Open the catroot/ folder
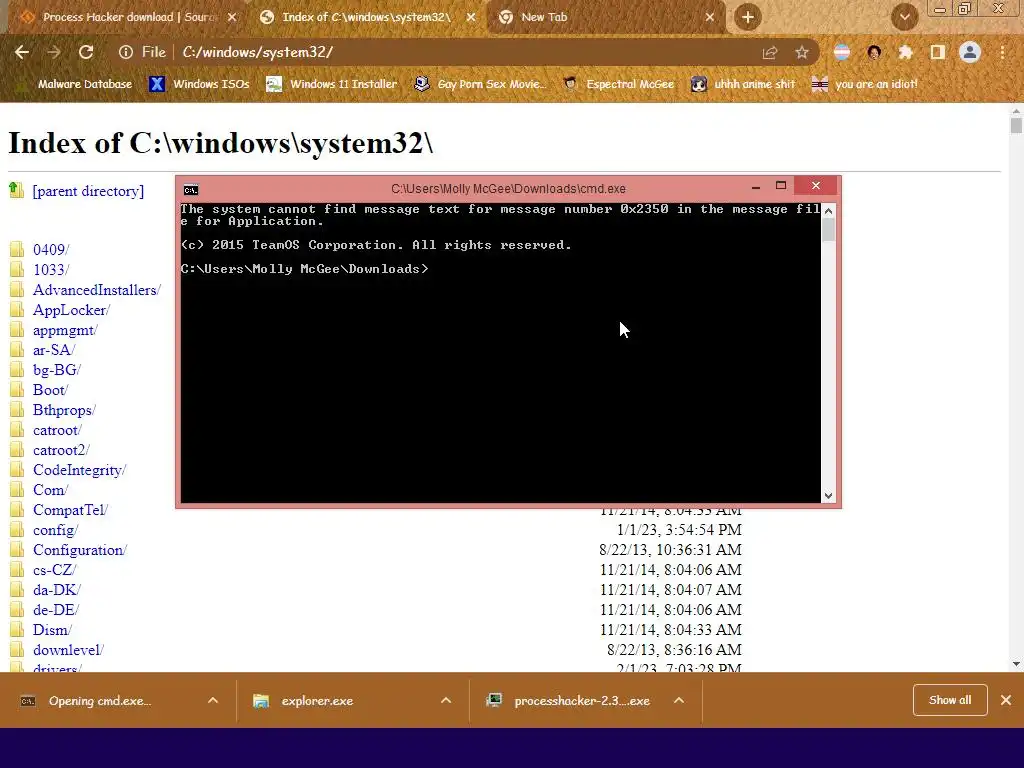 tap(57, 430)
